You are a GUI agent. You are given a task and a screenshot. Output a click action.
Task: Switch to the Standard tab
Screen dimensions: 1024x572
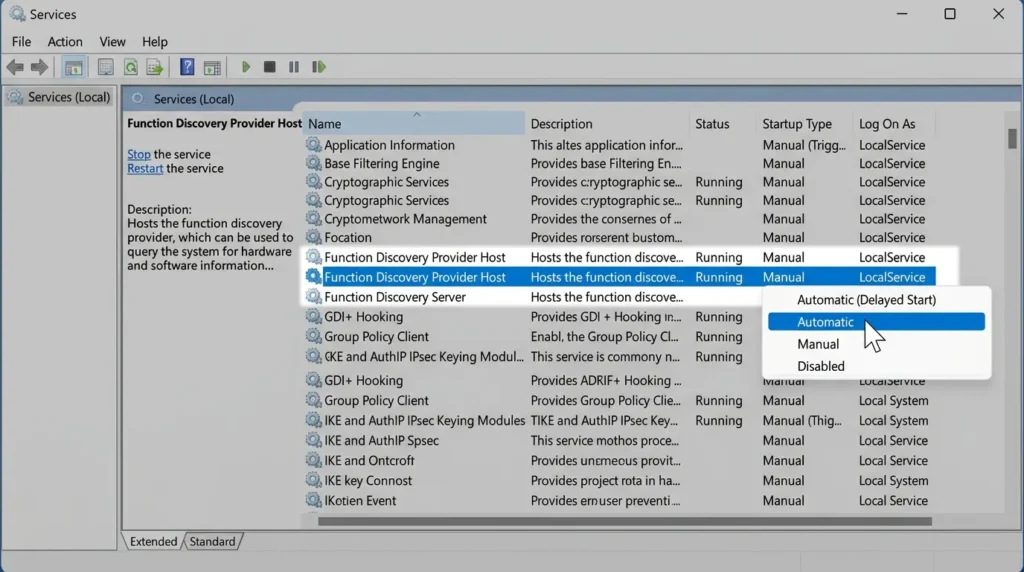pos(212,541)
